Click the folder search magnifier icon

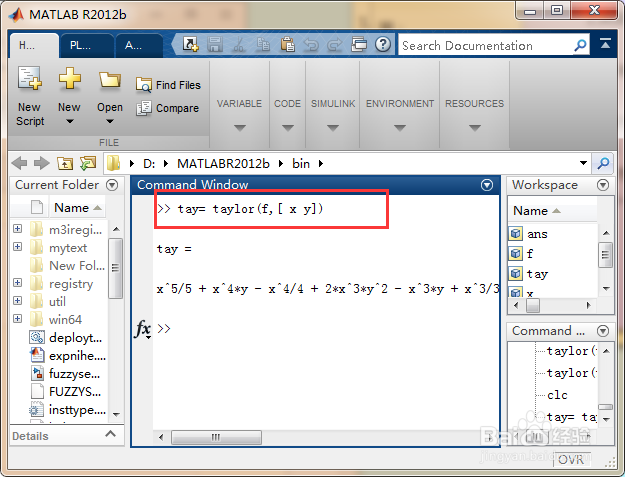[x=603, y=163]
